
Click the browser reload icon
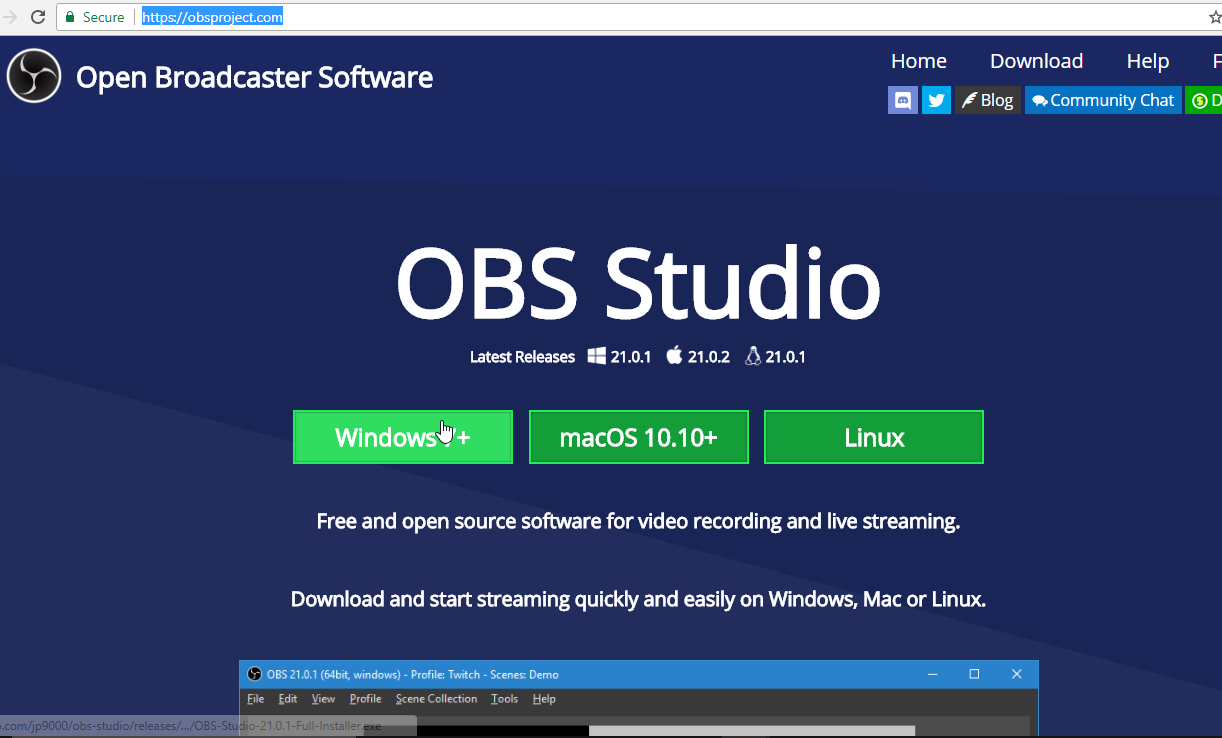(38, 17)
